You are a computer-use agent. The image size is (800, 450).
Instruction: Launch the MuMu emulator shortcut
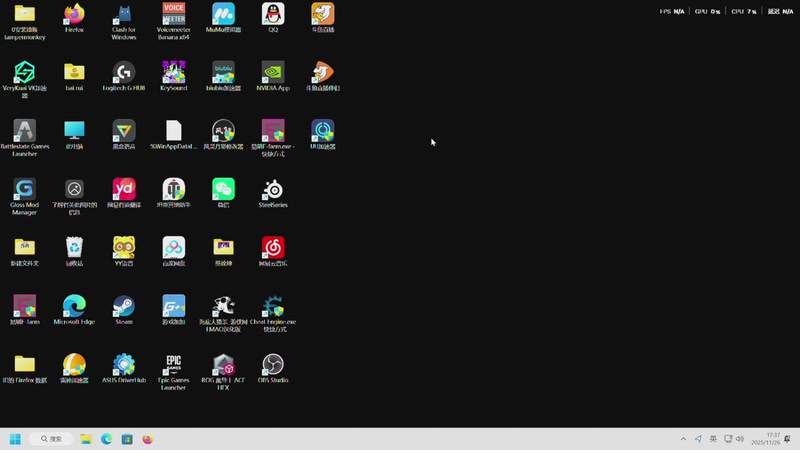(x=223, y=18)
